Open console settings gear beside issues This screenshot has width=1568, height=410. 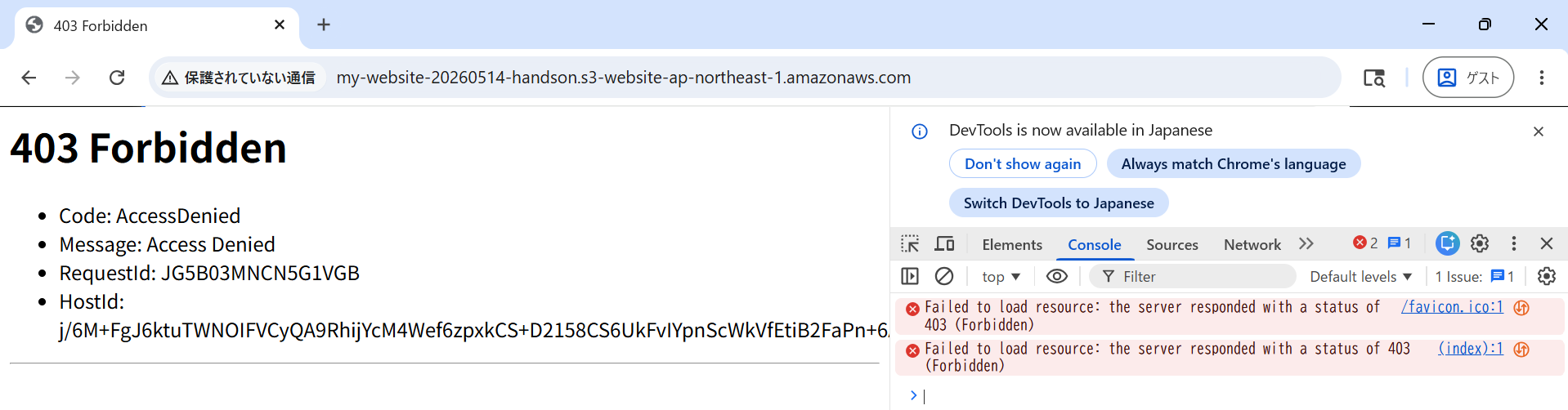(x=1546, y=276)
